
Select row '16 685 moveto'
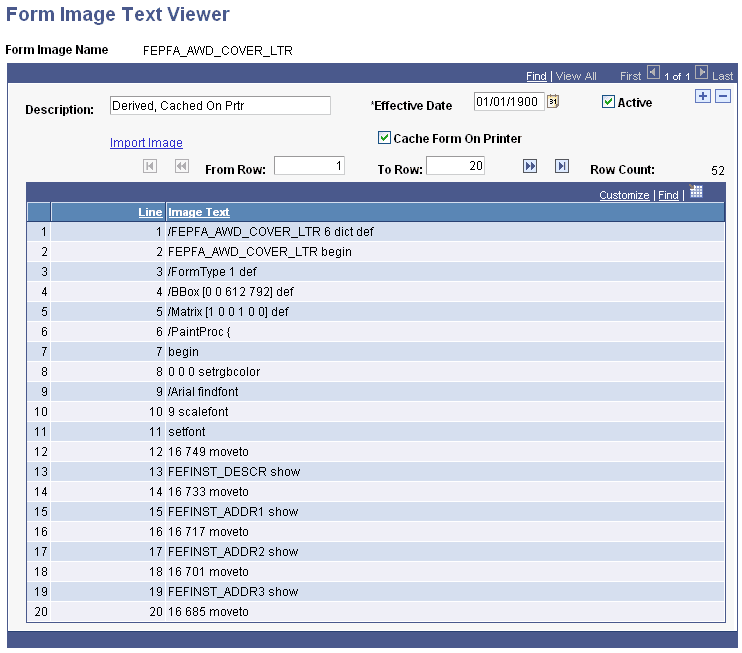[376, 612]
